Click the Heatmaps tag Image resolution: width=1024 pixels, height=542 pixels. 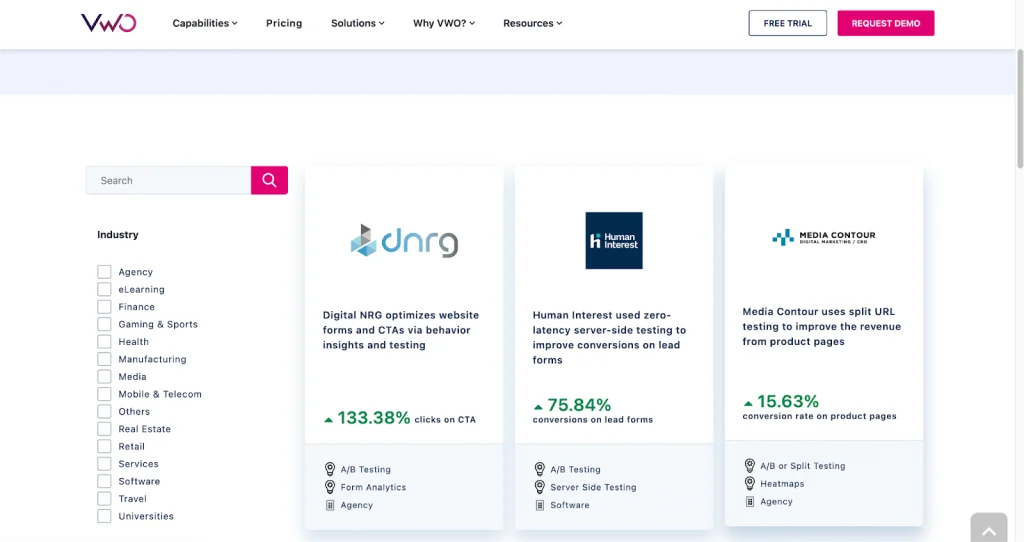(782, 484)
